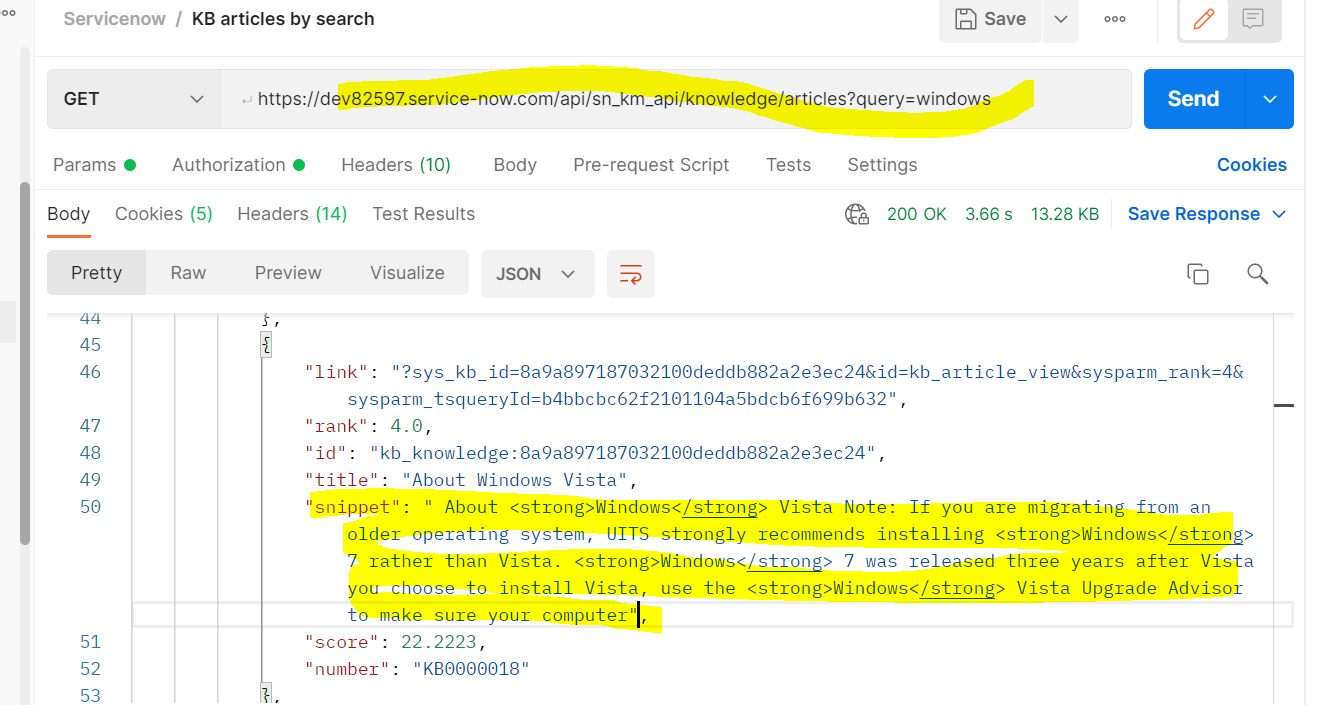Open the Save options dropdown arrow
1320x705 pixels.
(x=1061, y=19)
